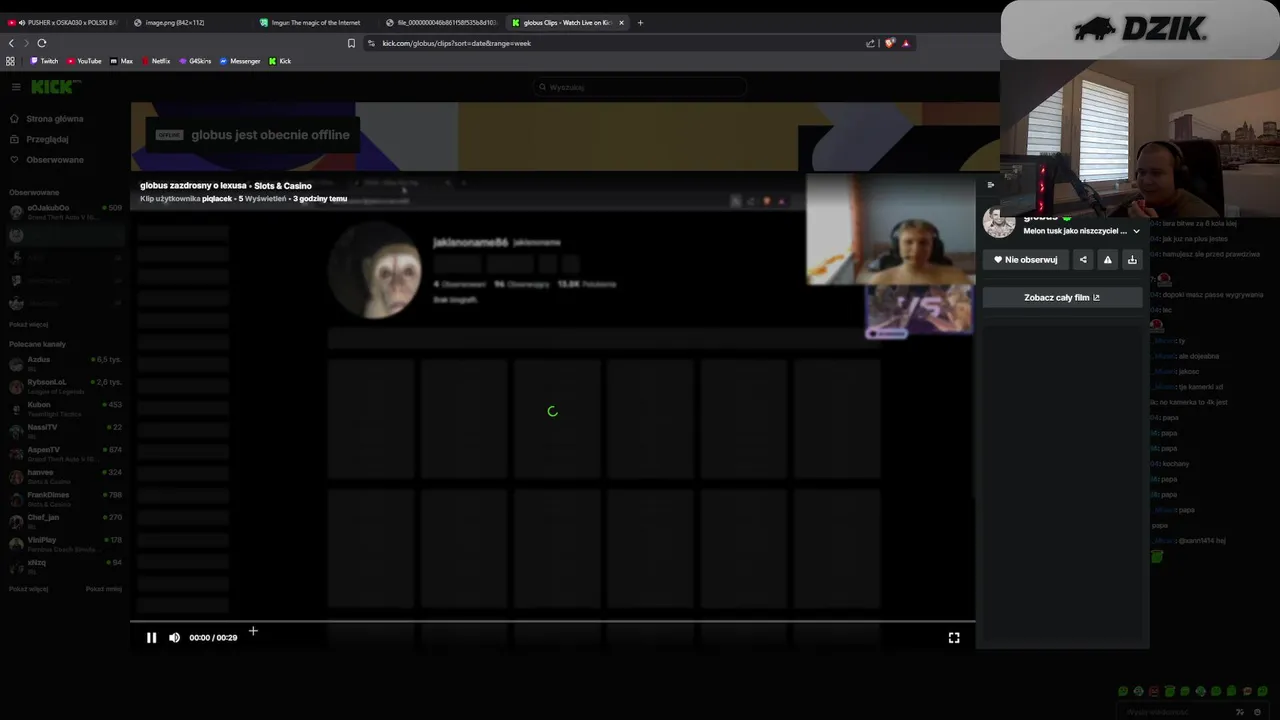1280x720 pixels.
Task: Open Azdus recommended channel
Action: pyautogui.click(x=65, y=362)
